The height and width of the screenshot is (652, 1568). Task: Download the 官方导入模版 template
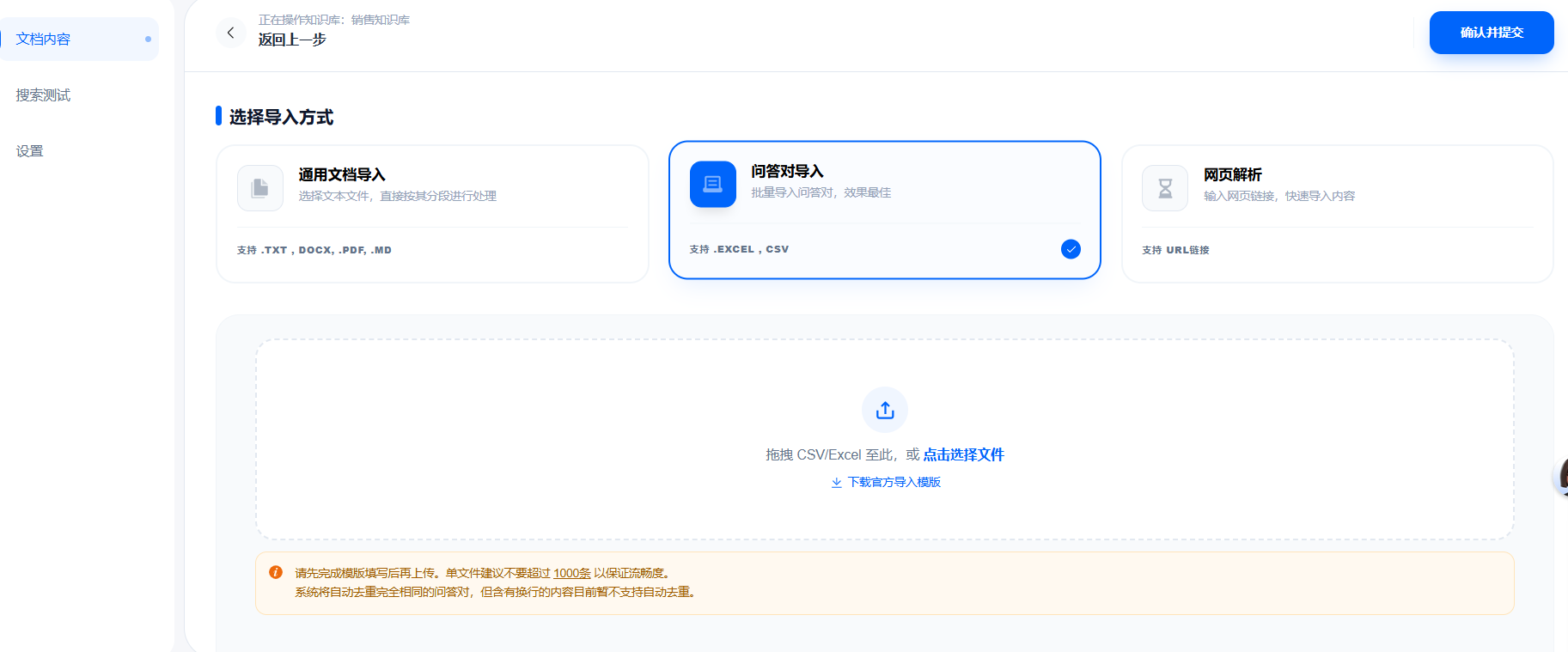894,483
